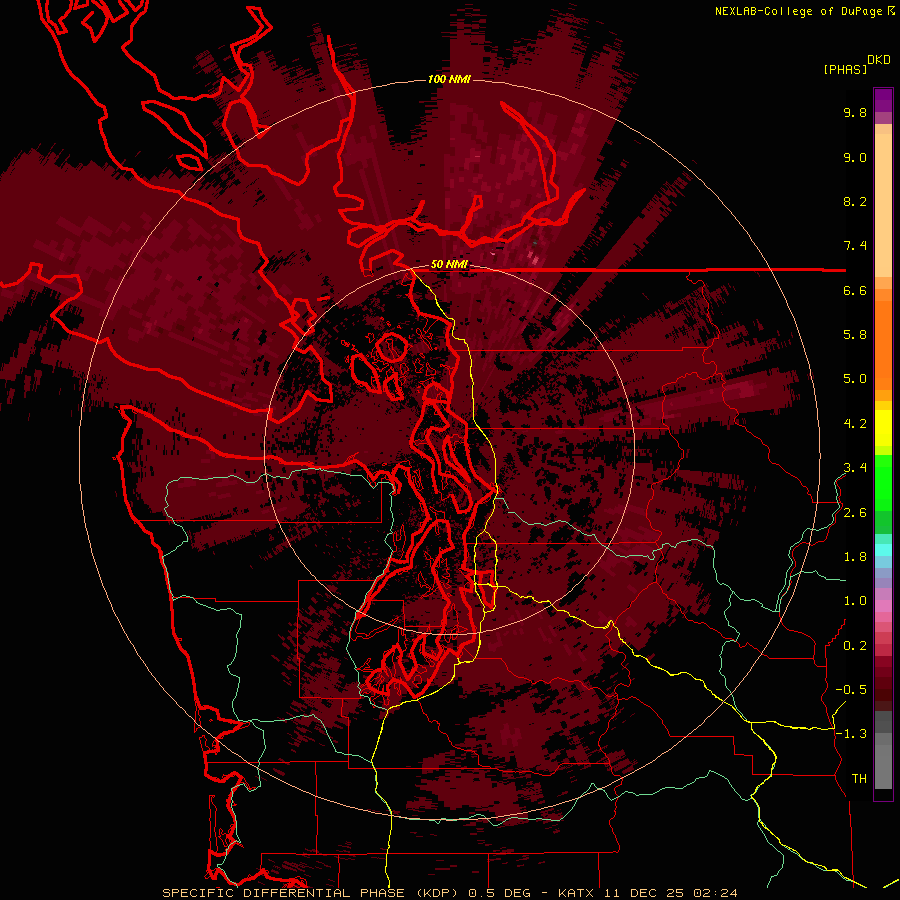The height and width of the screenshot is (900, 900).
Task: Click the 02:24 timestamp in the caption
Action: click(715, 893)
